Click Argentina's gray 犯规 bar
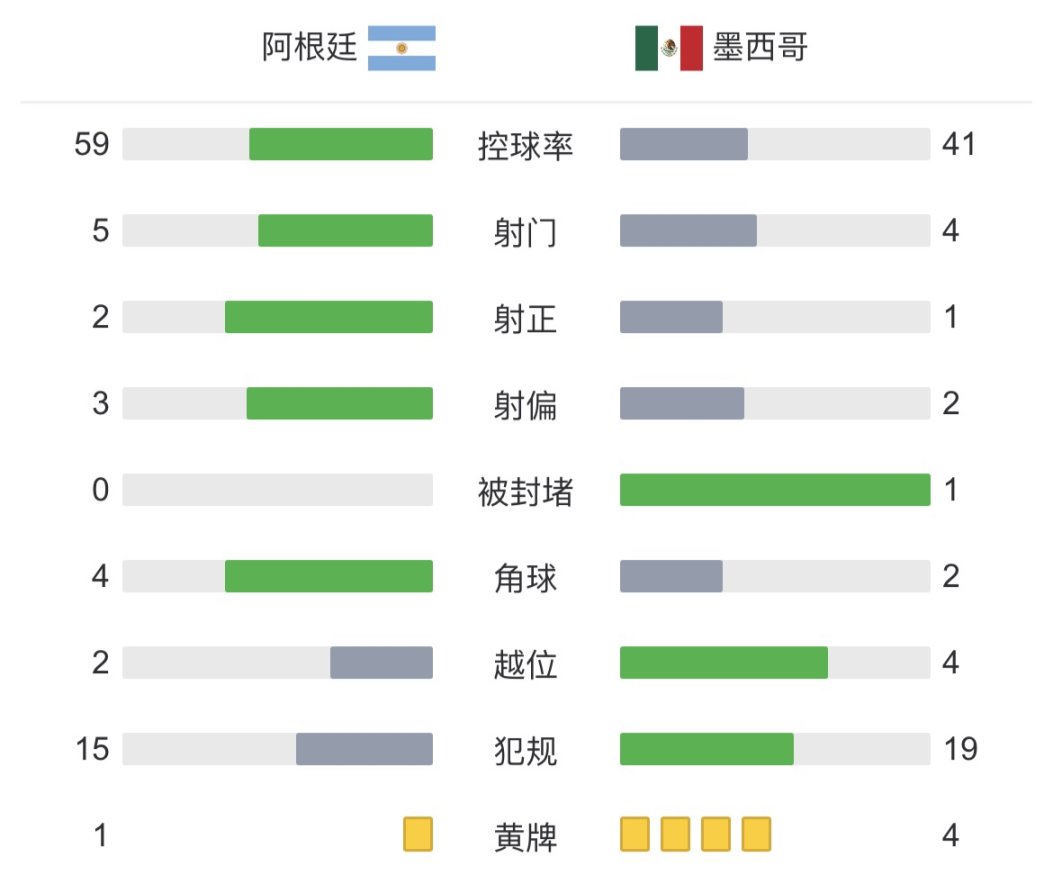 point(364,749)
